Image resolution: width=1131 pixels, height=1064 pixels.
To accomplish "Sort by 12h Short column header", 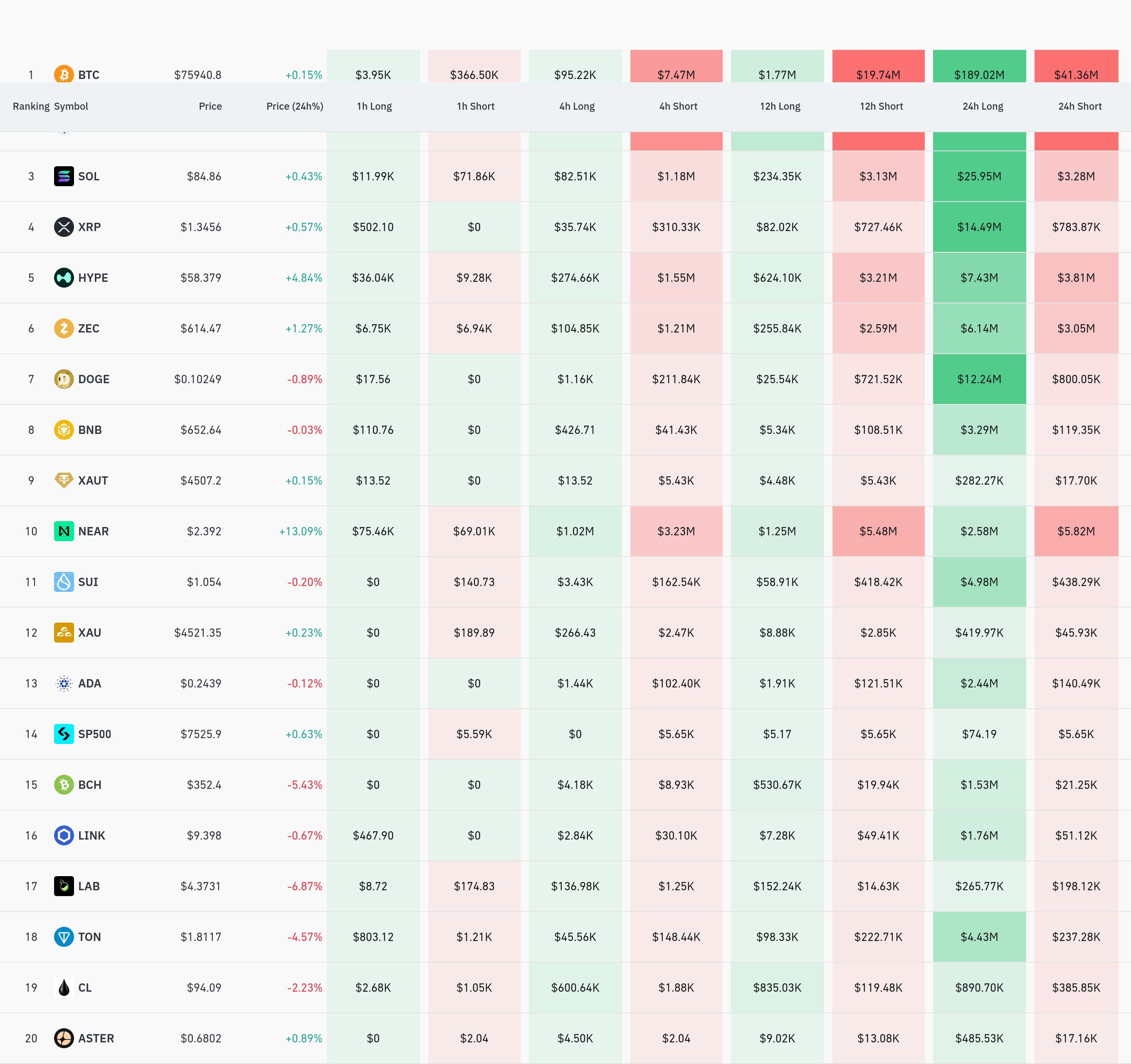I will (x=881, y=106).
